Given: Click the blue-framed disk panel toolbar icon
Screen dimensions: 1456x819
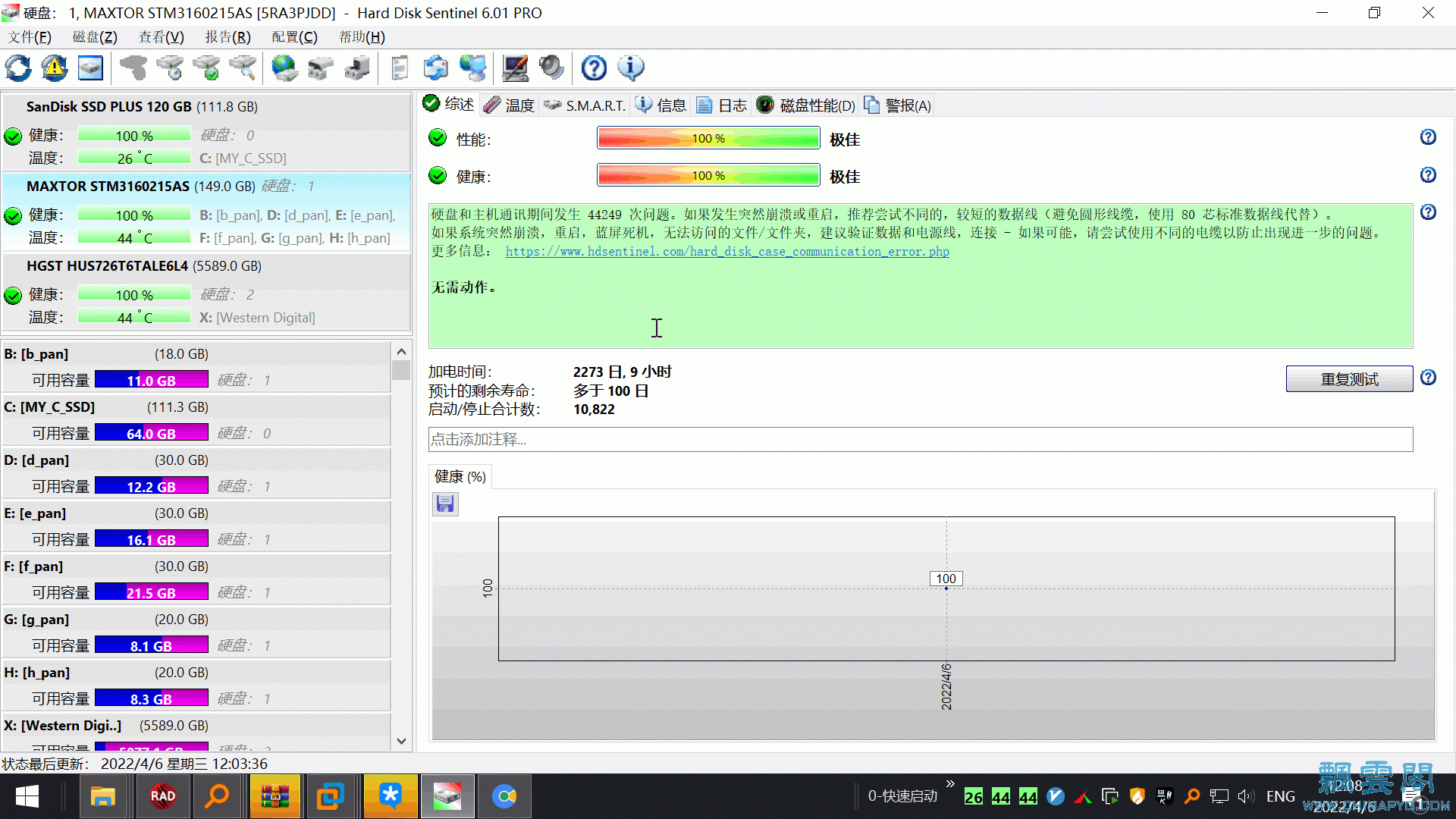Looking at the screenshot, I should click(91, 68).
